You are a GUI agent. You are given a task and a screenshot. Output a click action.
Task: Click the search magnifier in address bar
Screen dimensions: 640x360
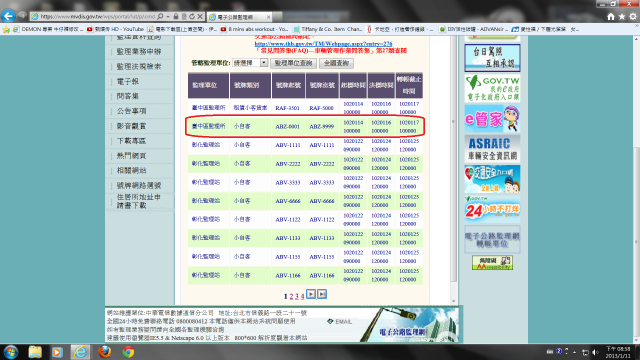tap(160, 16)
